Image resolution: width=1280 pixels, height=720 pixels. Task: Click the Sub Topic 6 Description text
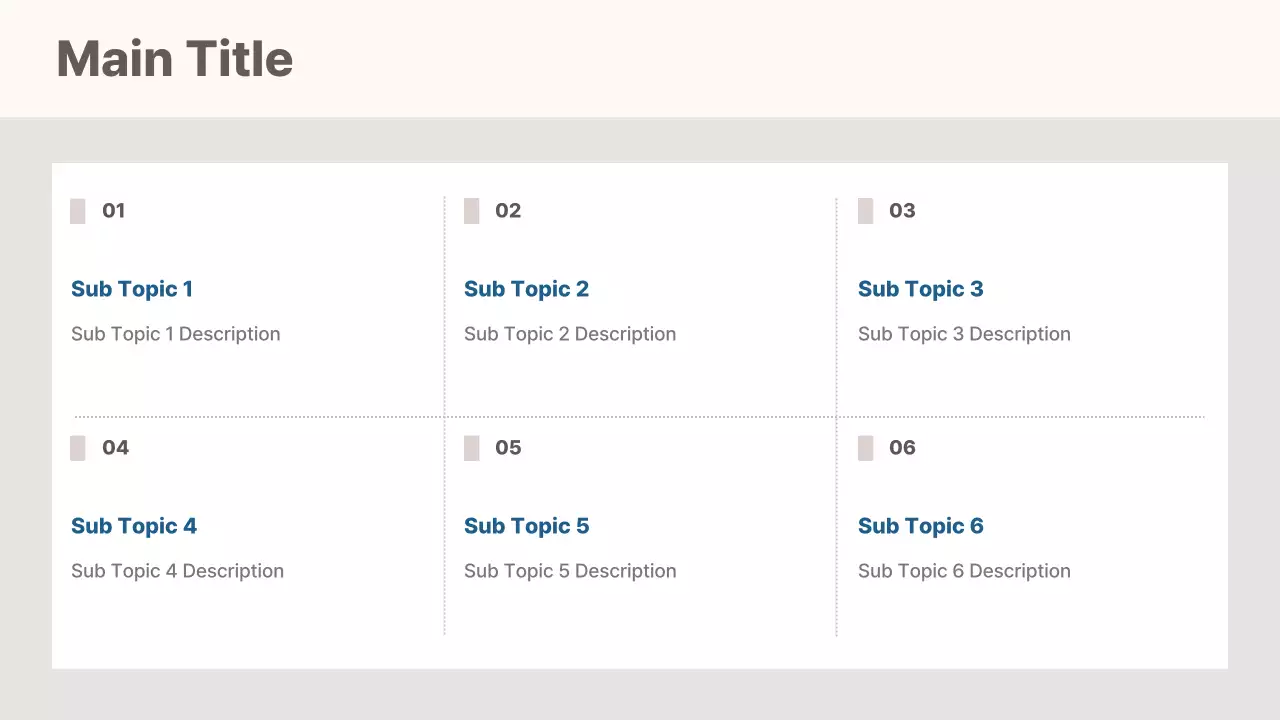tap(964, 571)
